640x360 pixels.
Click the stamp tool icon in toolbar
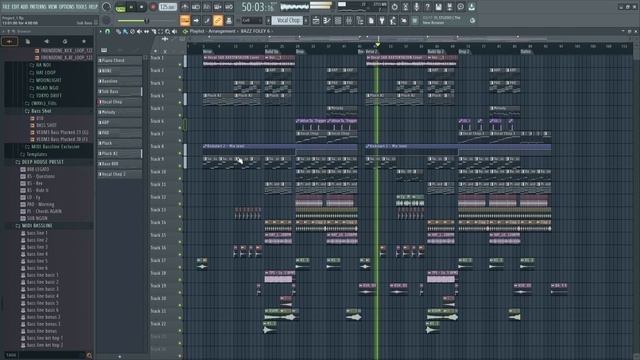point(229,20)
